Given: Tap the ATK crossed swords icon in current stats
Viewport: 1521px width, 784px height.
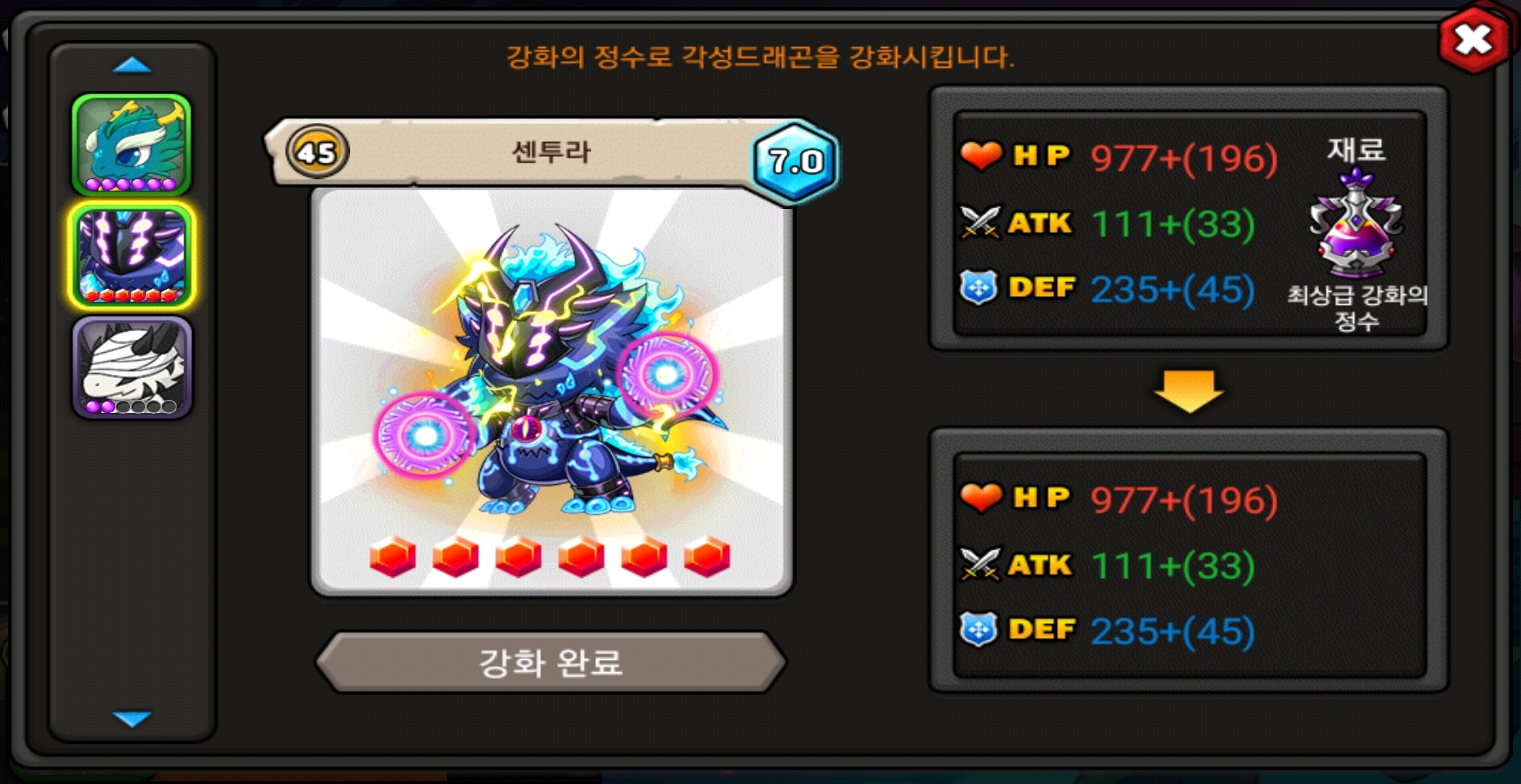Looking at the screenshot, I should tap(981, 222).
